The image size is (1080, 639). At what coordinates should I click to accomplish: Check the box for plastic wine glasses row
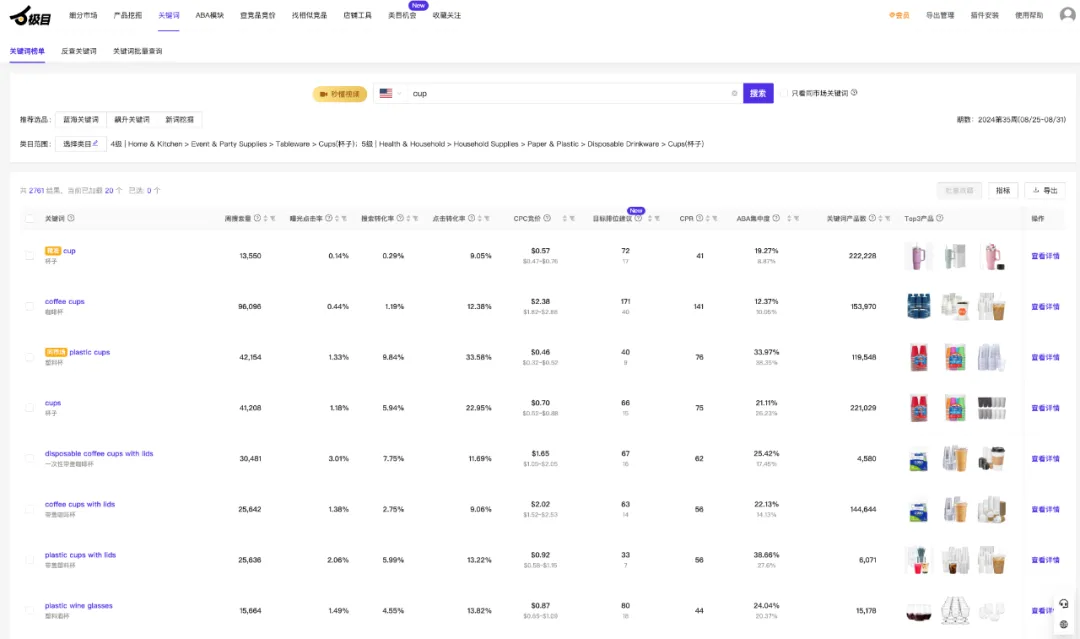click(30, 611)
